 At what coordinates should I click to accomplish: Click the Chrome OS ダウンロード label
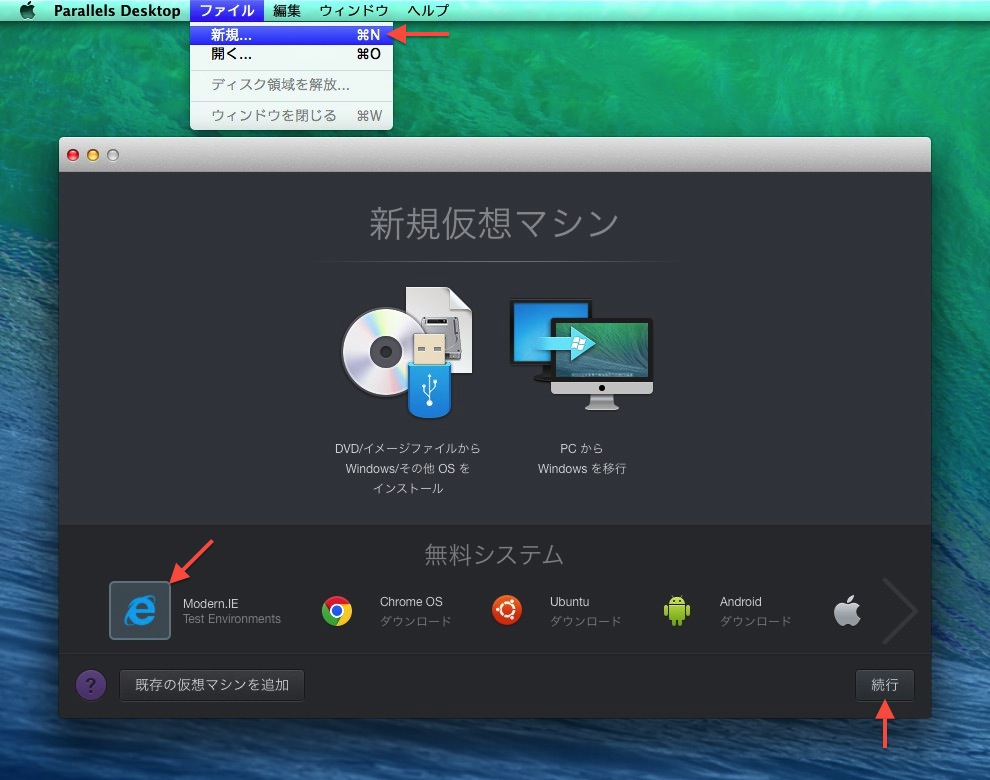[x=415, y=611]
